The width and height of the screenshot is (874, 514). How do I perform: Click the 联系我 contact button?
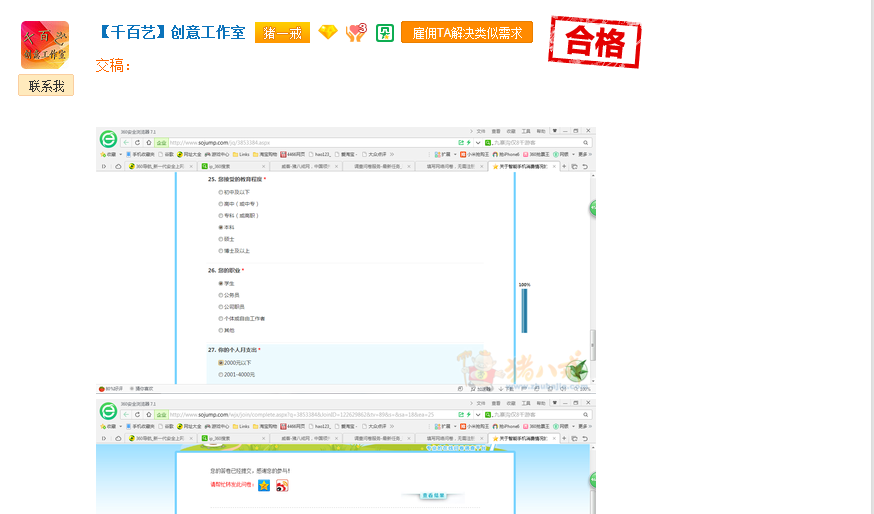coord(46,86)
